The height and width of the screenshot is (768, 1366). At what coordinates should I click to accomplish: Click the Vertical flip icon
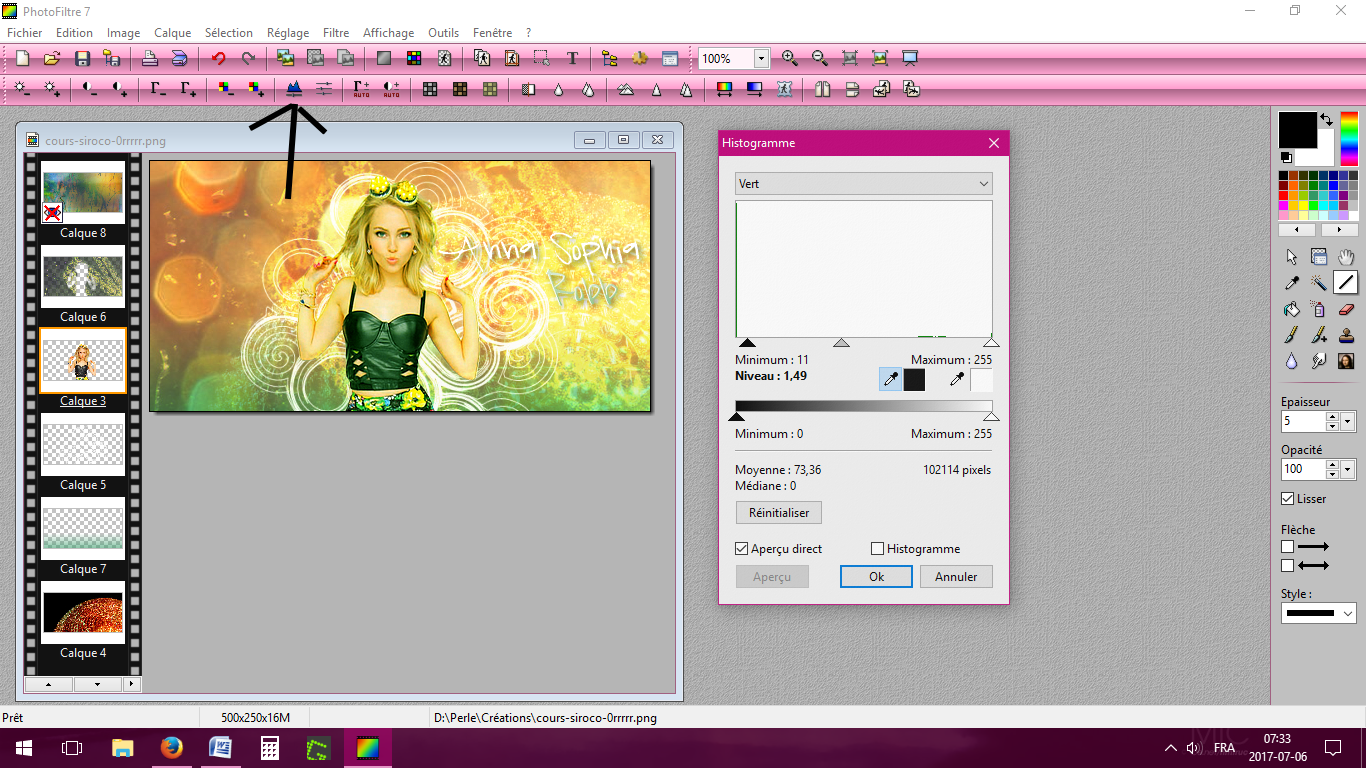click(852, 89)
